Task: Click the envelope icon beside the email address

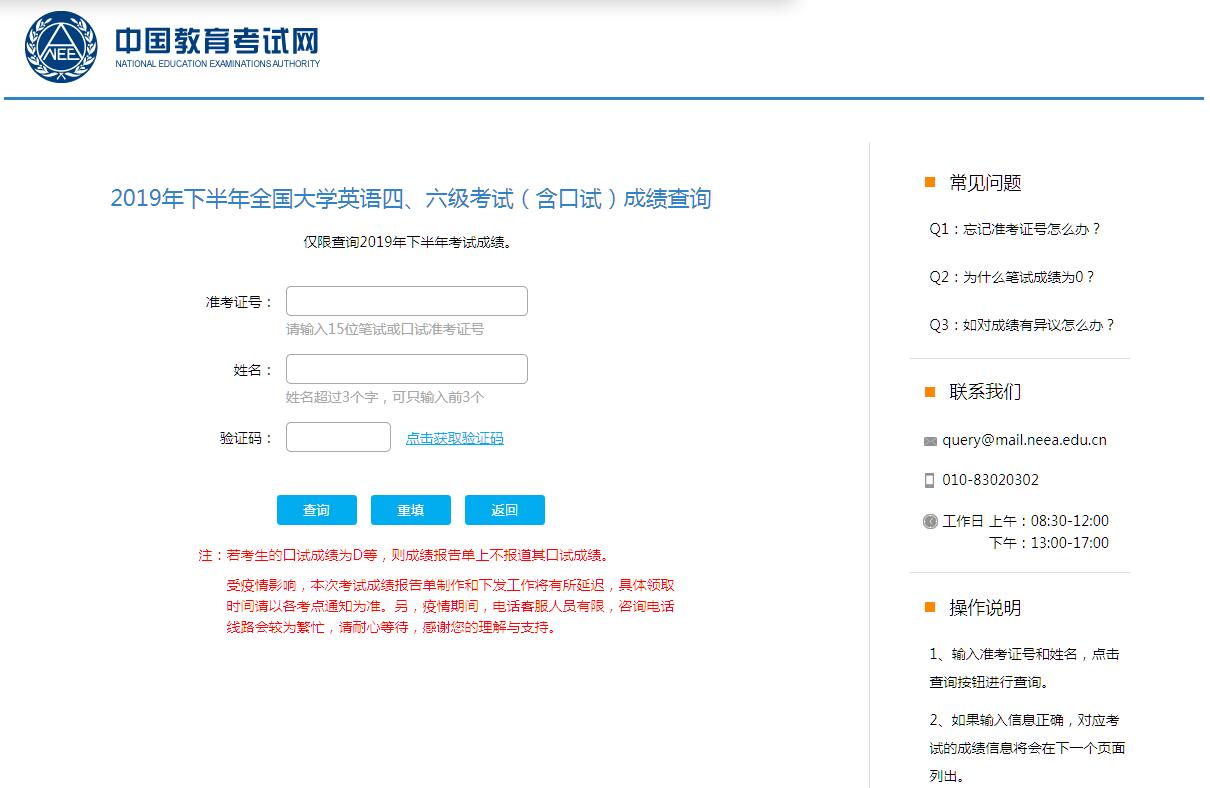Action: (x=930, y=441)
